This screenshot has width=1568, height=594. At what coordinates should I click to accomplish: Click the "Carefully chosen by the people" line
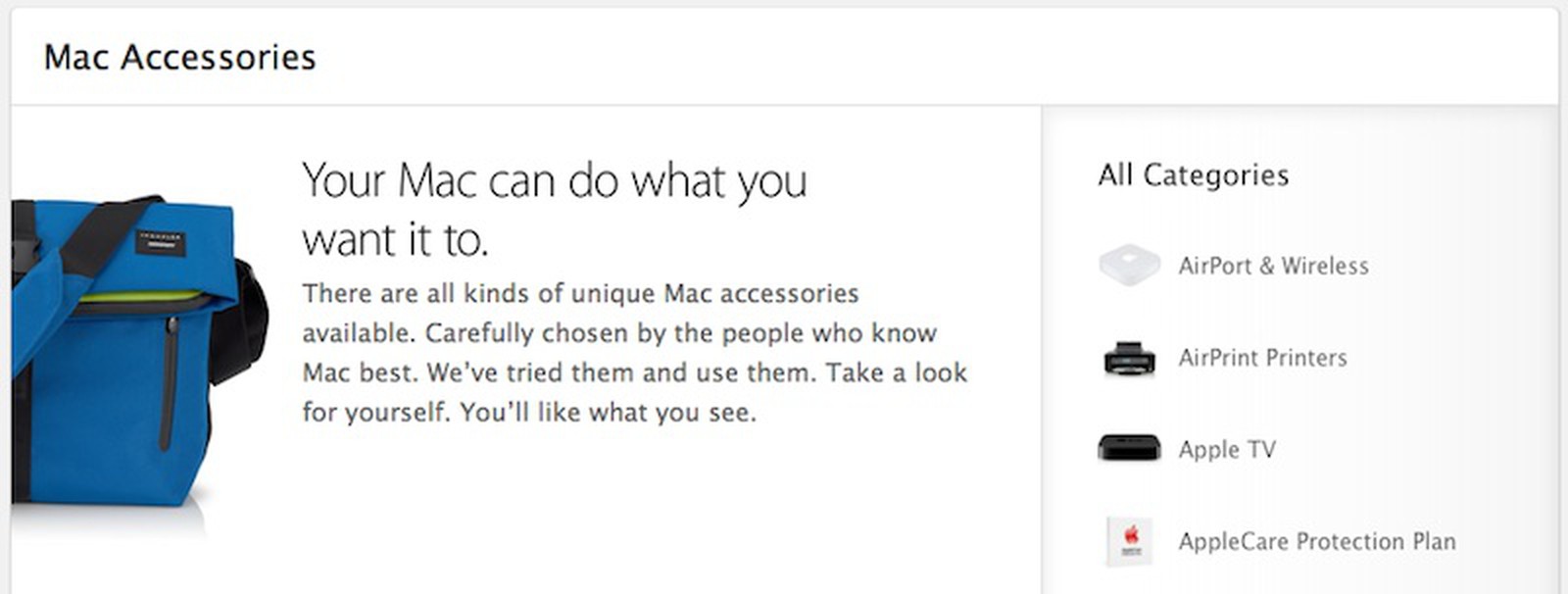tap(619, 333)
